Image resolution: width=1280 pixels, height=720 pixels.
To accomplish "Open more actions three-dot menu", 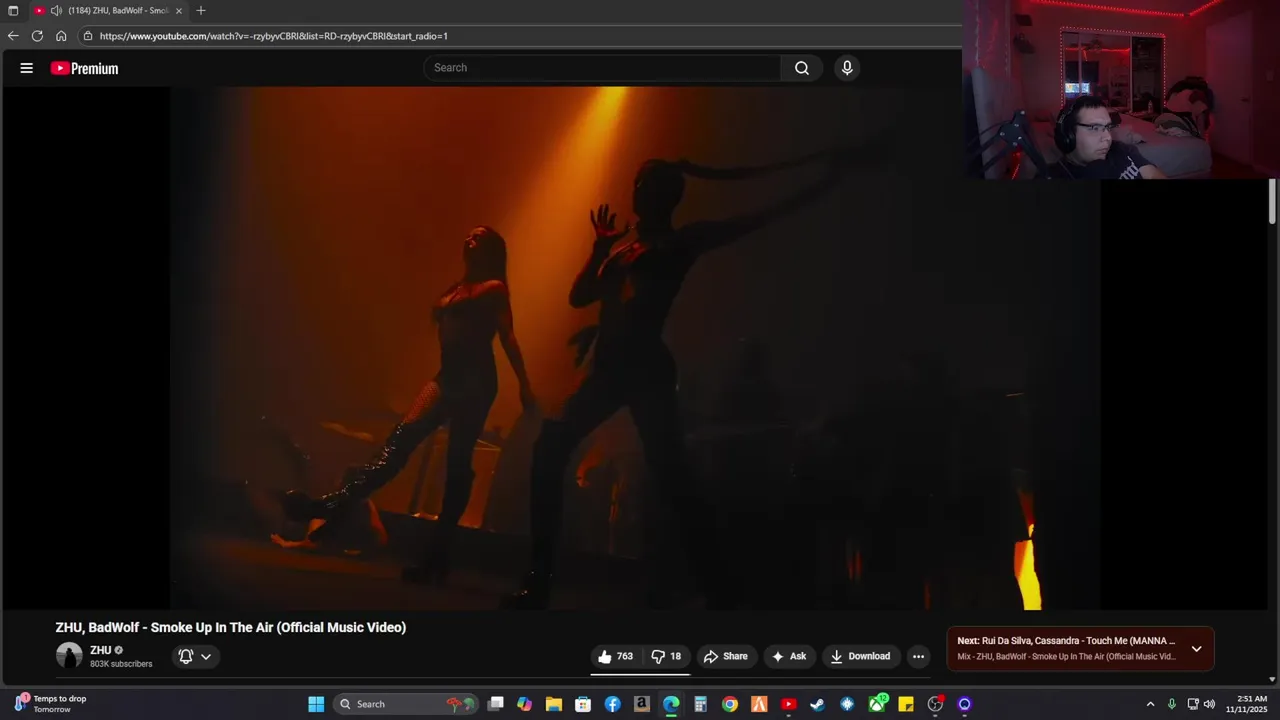I will (918, 656).
